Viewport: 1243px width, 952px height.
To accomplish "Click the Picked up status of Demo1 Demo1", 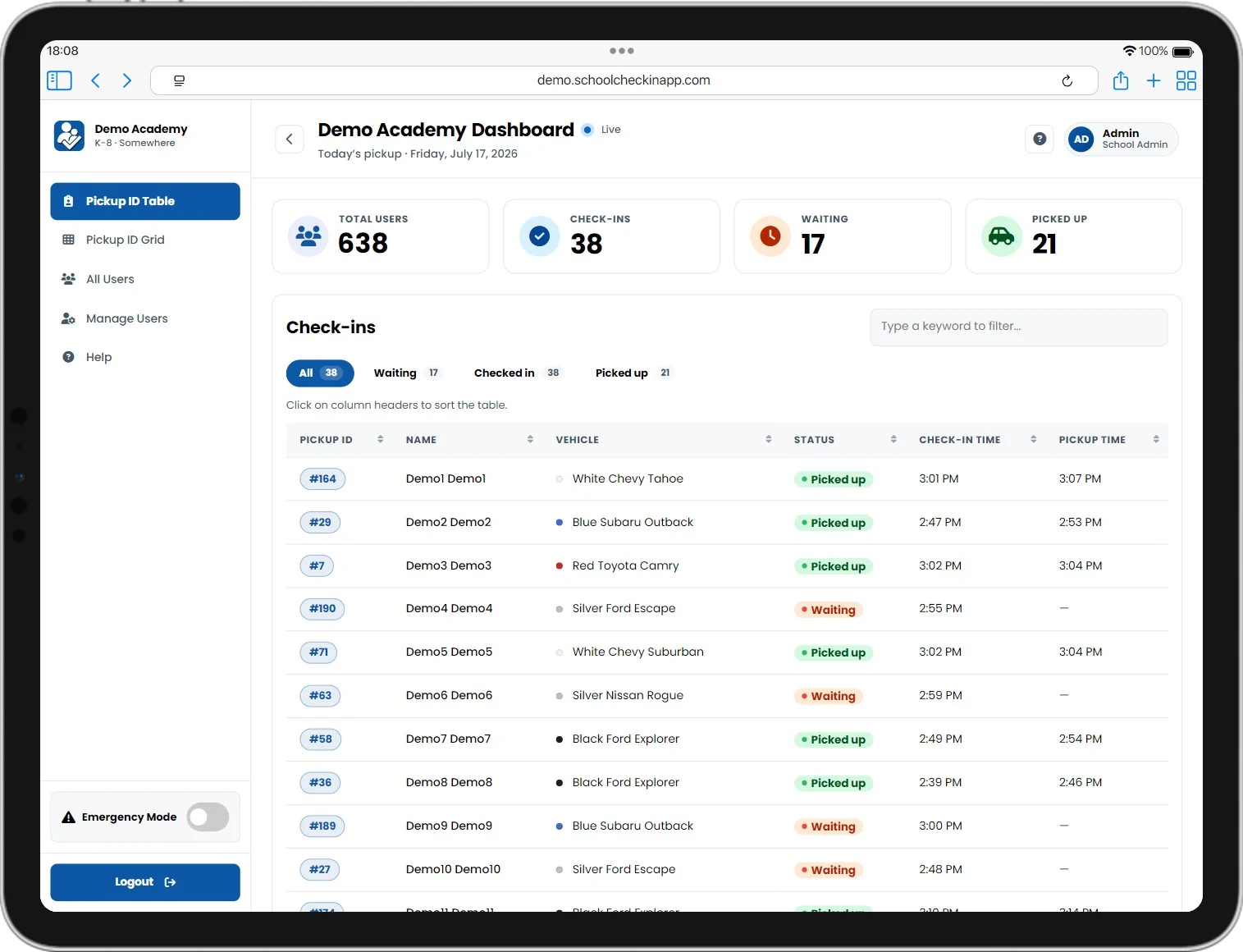I will [833, 479].
